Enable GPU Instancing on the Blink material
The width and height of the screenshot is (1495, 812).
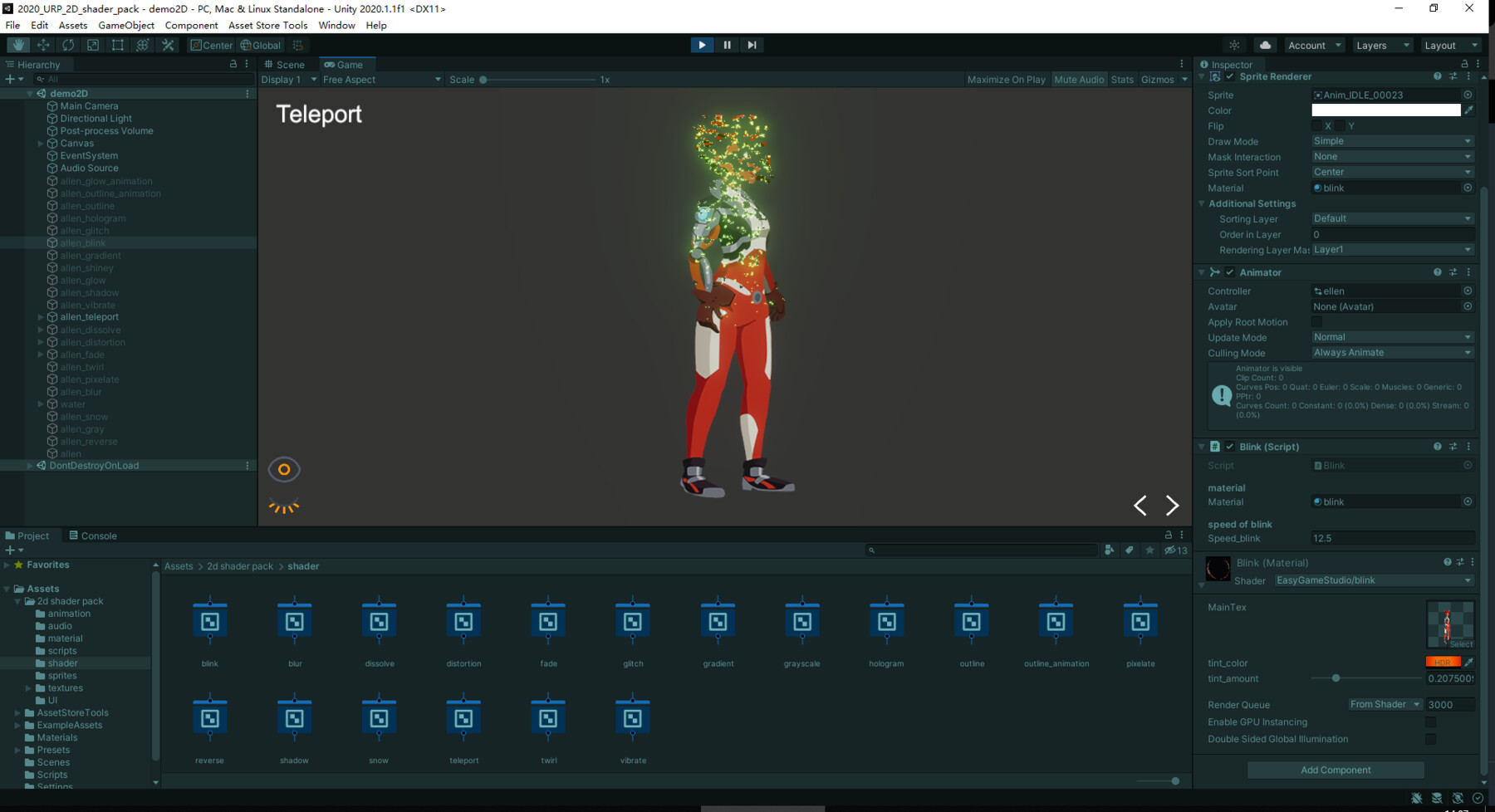(x=1430, y=722)
